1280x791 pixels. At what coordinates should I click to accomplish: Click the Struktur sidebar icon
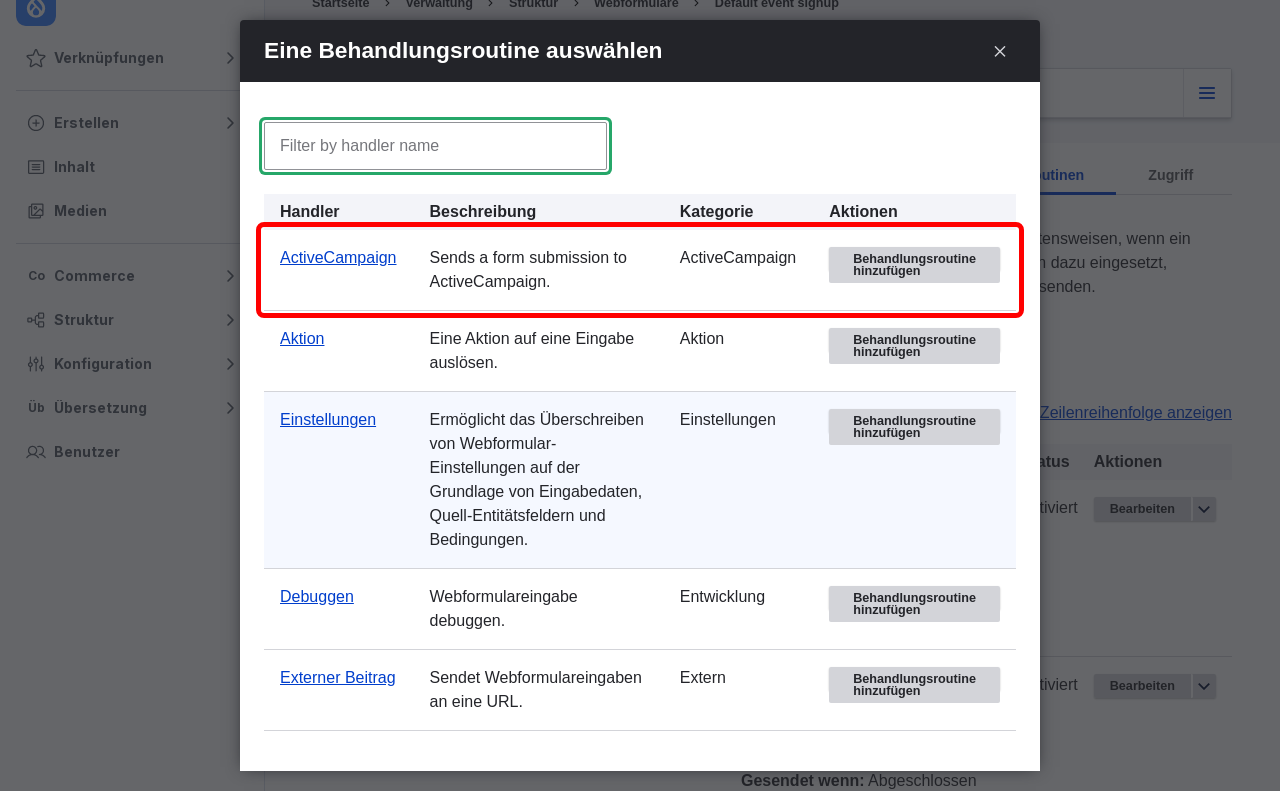(36, 320)
